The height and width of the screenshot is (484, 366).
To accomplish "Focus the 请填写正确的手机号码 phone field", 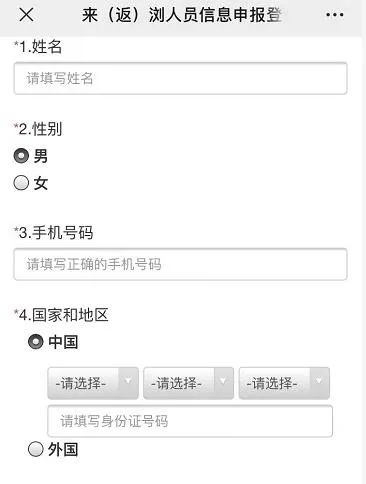I will [x=180, y=264].
